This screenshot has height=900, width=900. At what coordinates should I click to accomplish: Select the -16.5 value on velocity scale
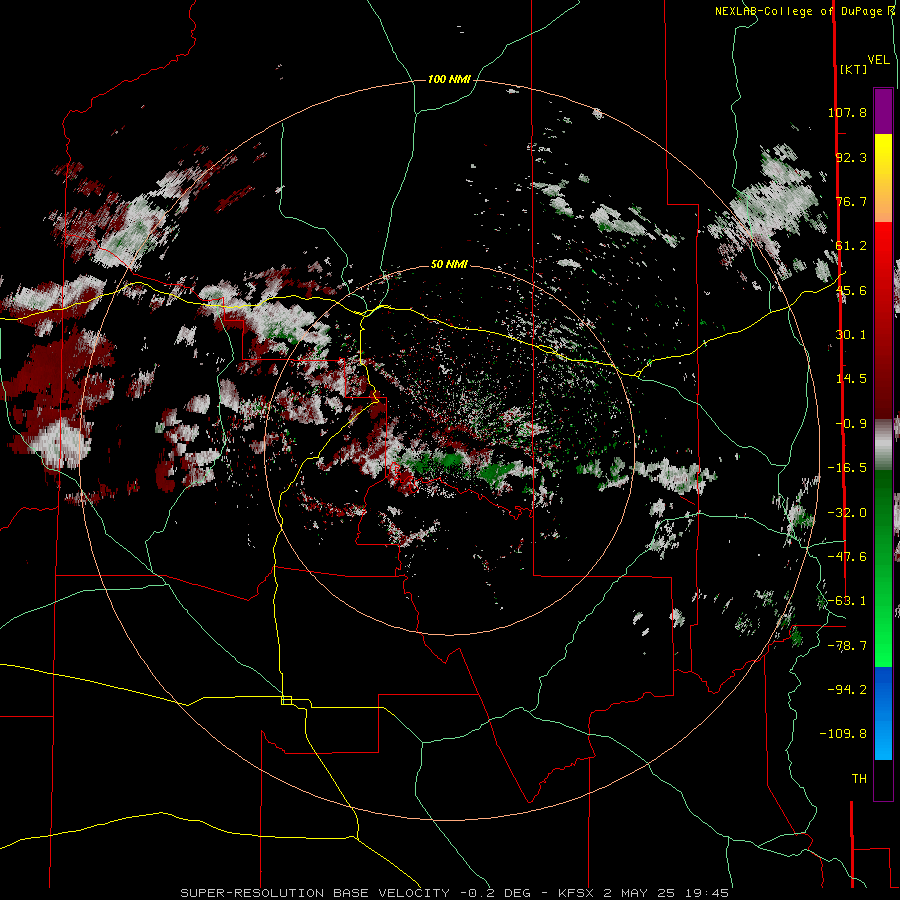[x=847, y=468]
